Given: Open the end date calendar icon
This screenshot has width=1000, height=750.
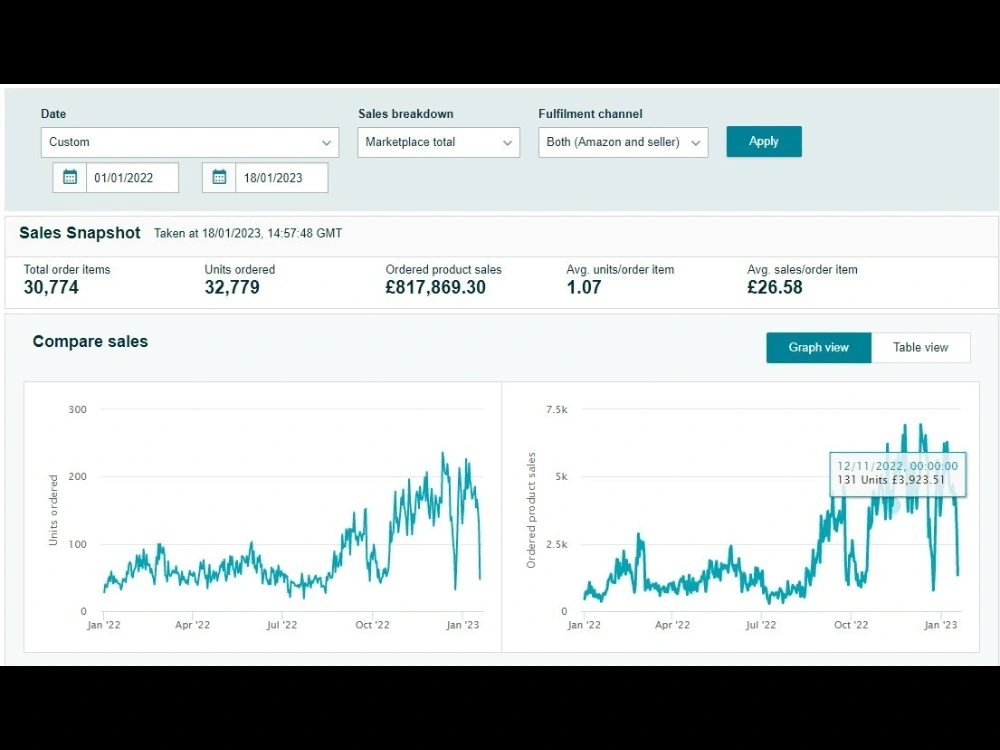Looking at the screenshot, I should point(219,177).
